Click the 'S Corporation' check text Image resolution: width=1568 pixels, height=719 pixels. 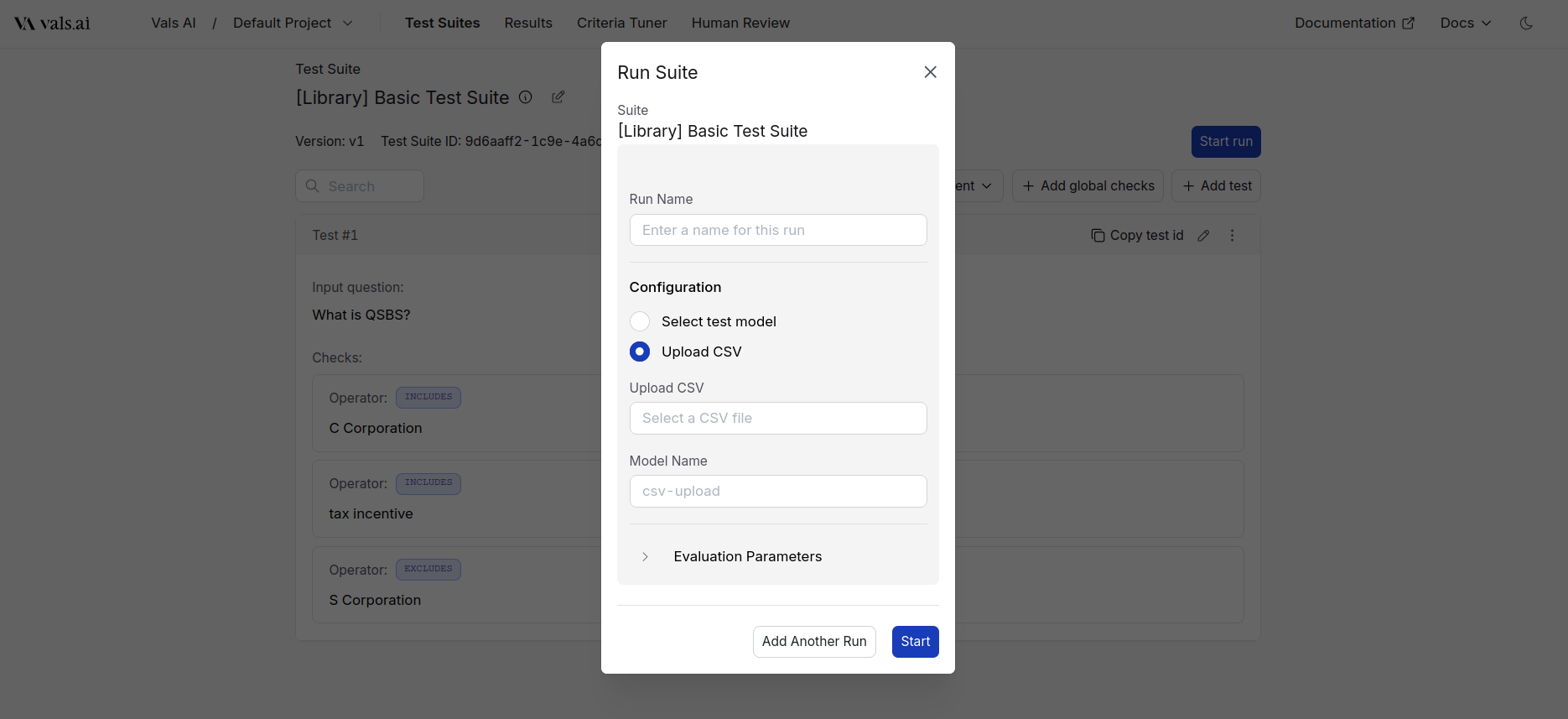[375, 601]
